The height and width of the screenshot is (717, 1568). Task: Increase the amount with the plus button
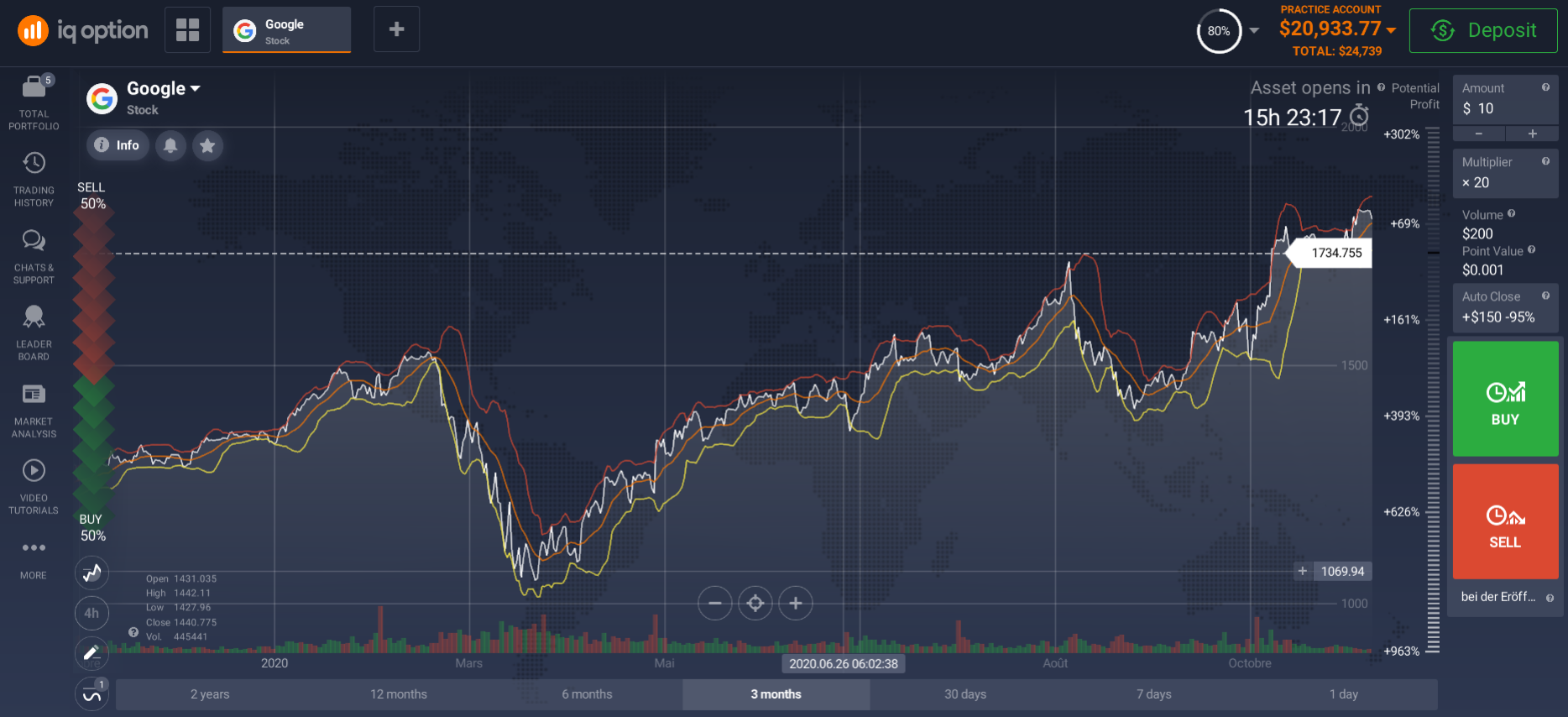(x=1532, y=134)
